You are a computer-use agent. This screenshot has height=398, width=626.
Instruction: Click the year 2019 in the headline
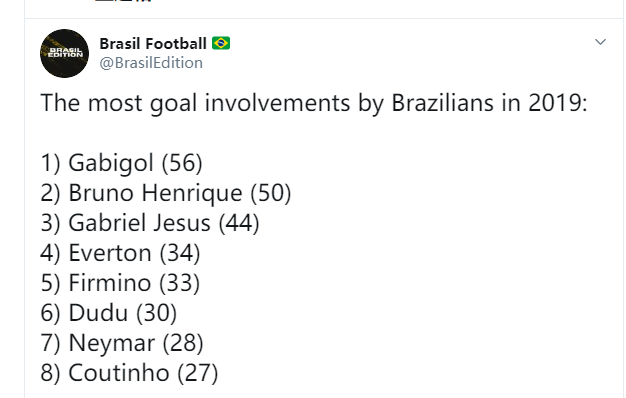[x=555, y=103]
